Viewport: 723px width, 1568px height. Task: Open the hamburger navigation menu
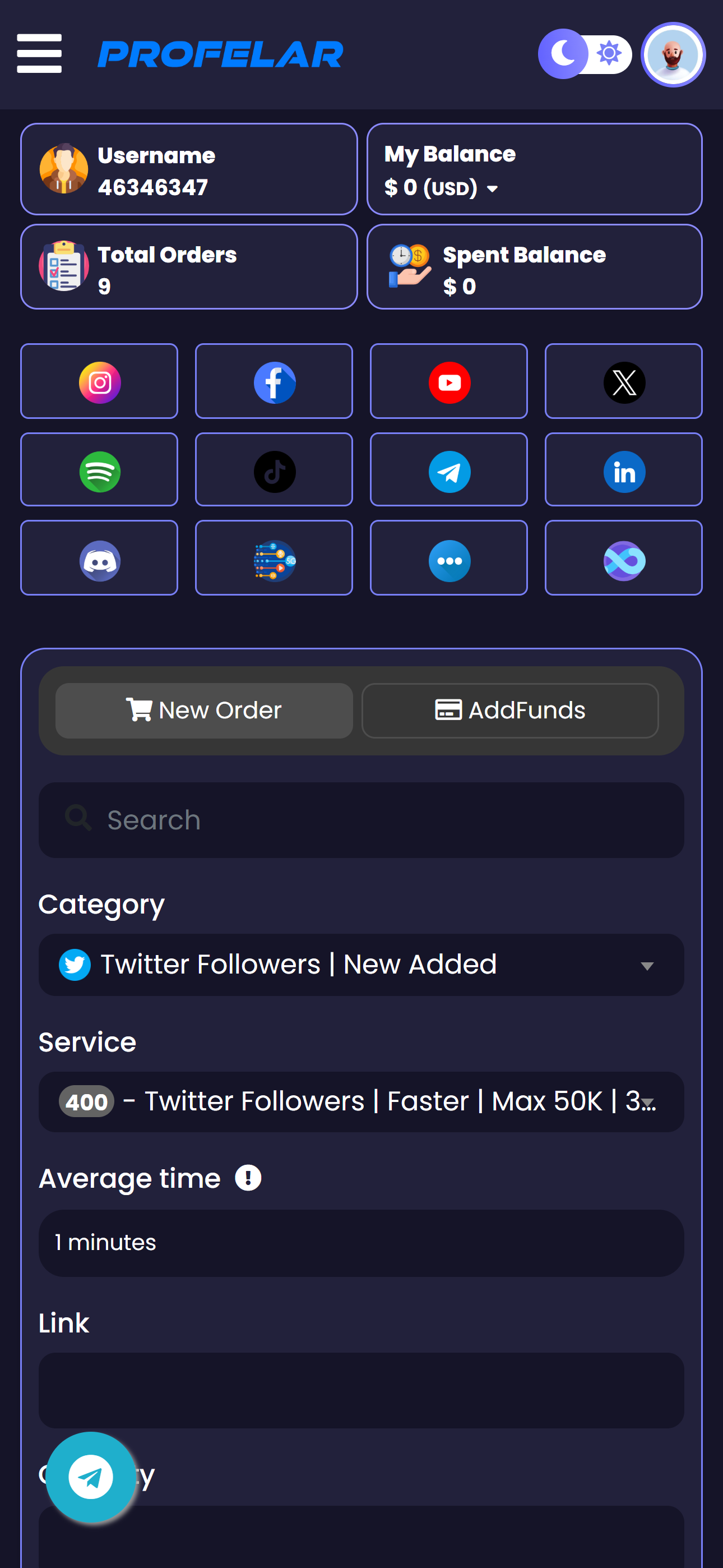point(40,54)
